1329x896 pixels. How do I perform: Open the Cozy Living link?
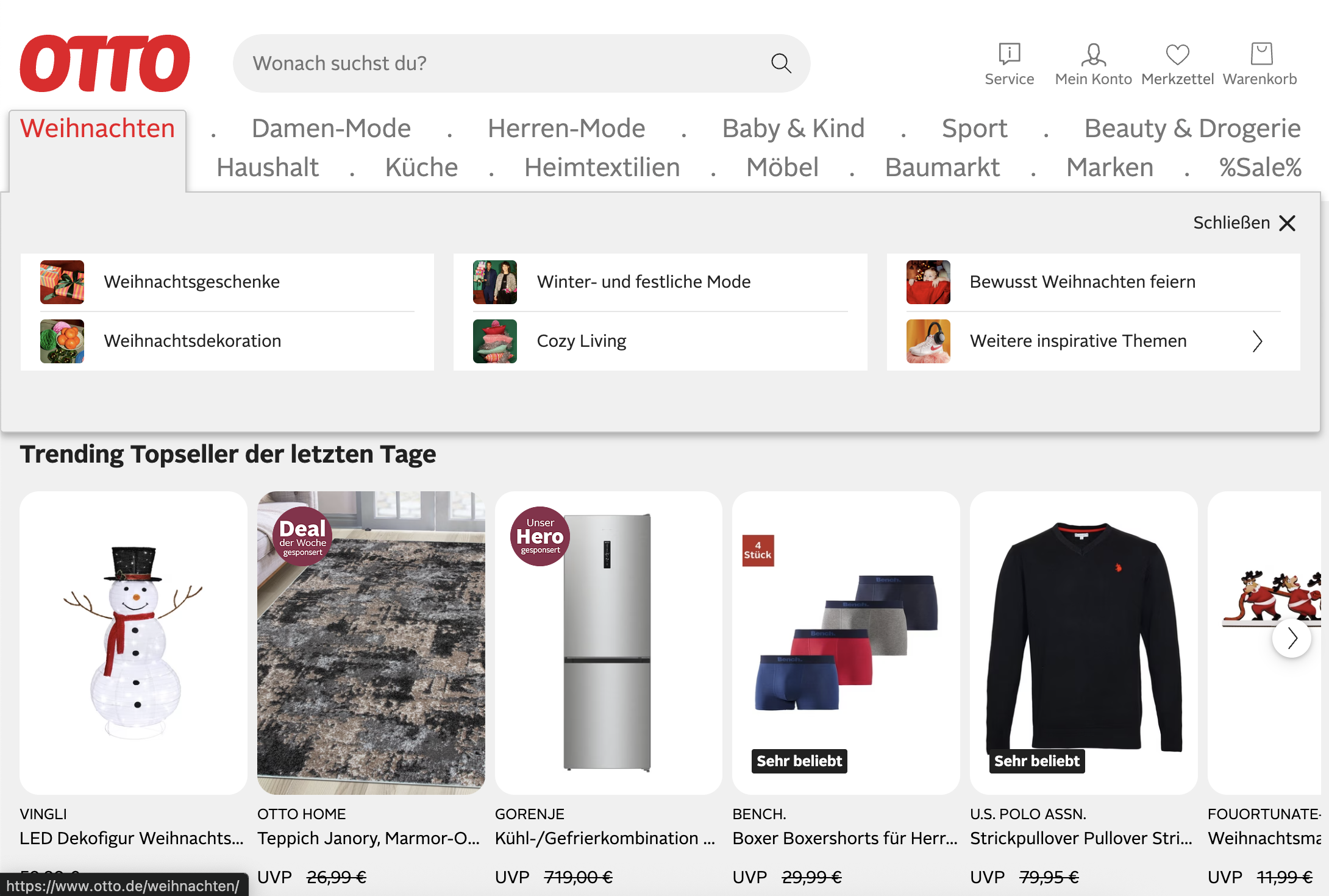tap(582, 341)
